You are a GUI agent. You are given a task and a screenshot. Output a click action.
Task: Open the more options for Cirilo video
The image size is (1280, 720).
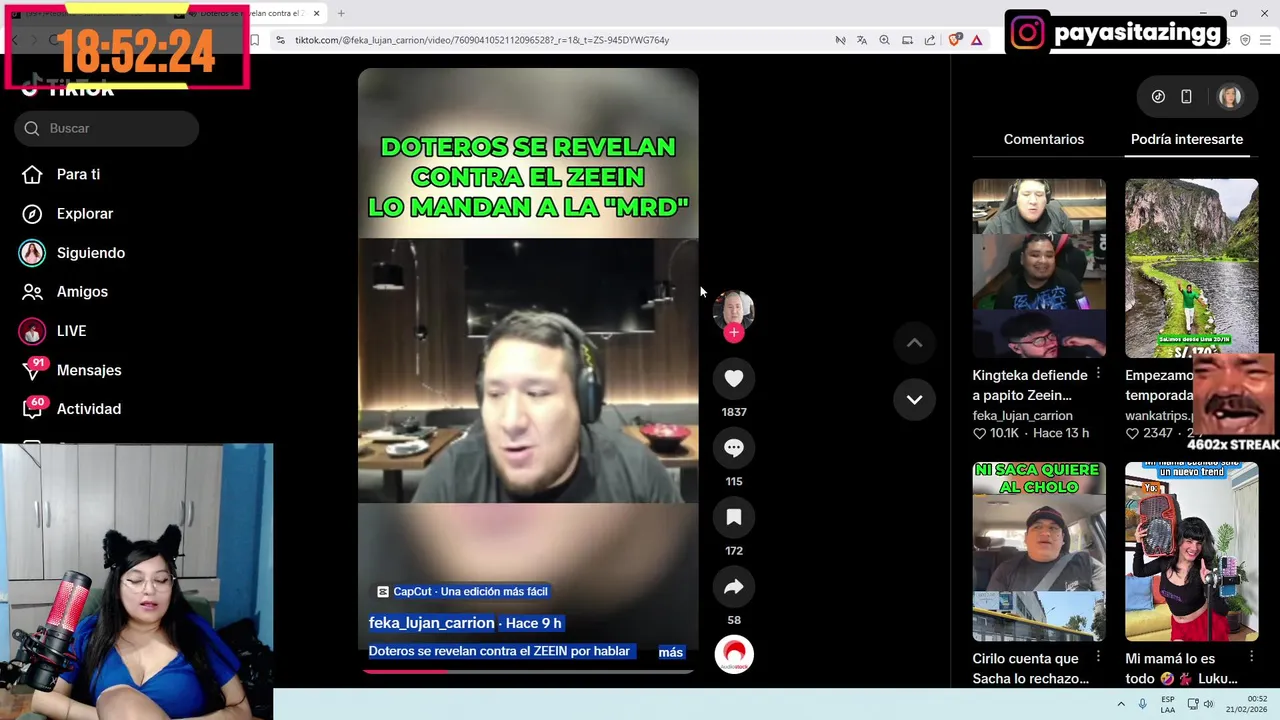(1098, 656)
